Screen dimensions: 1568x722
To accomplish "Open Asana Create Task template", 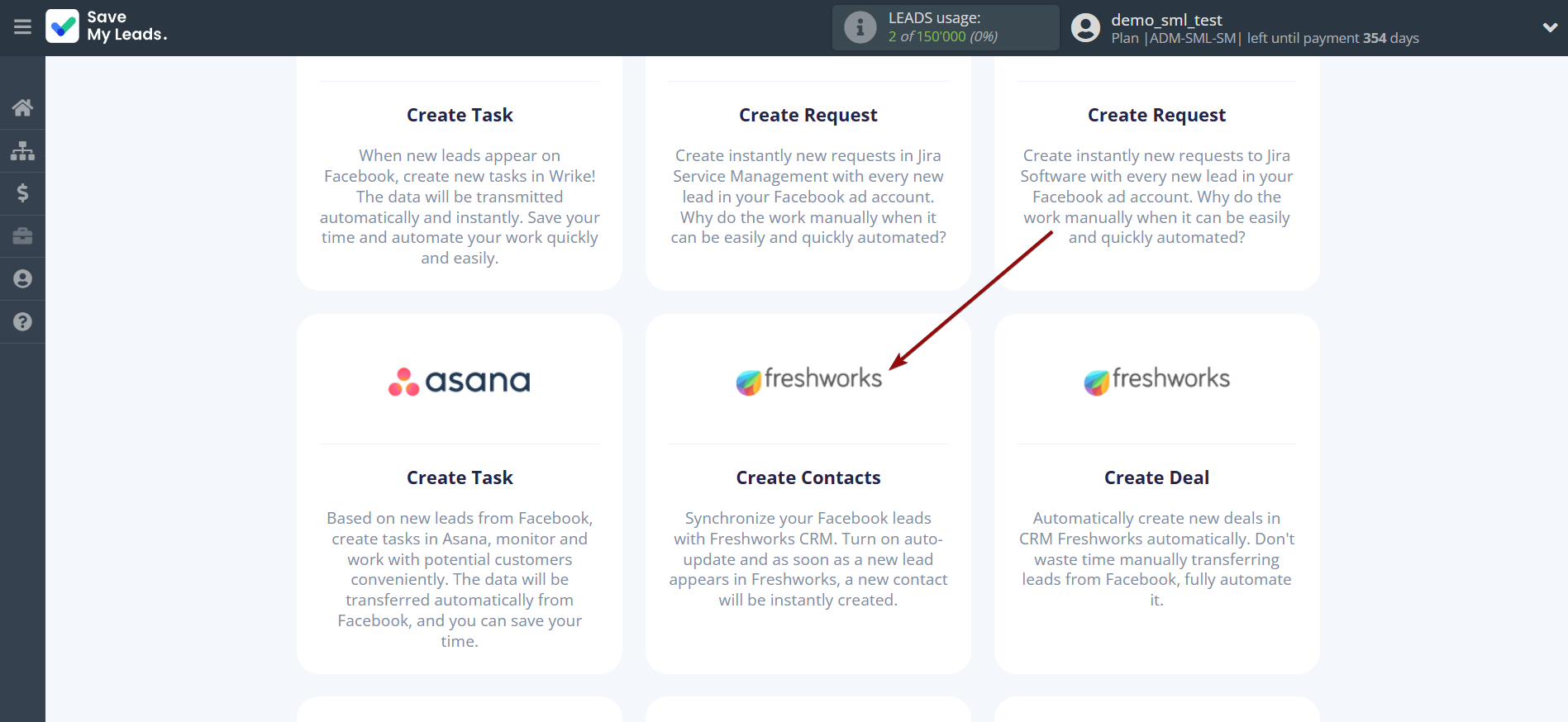I will [x=460, y=477].
